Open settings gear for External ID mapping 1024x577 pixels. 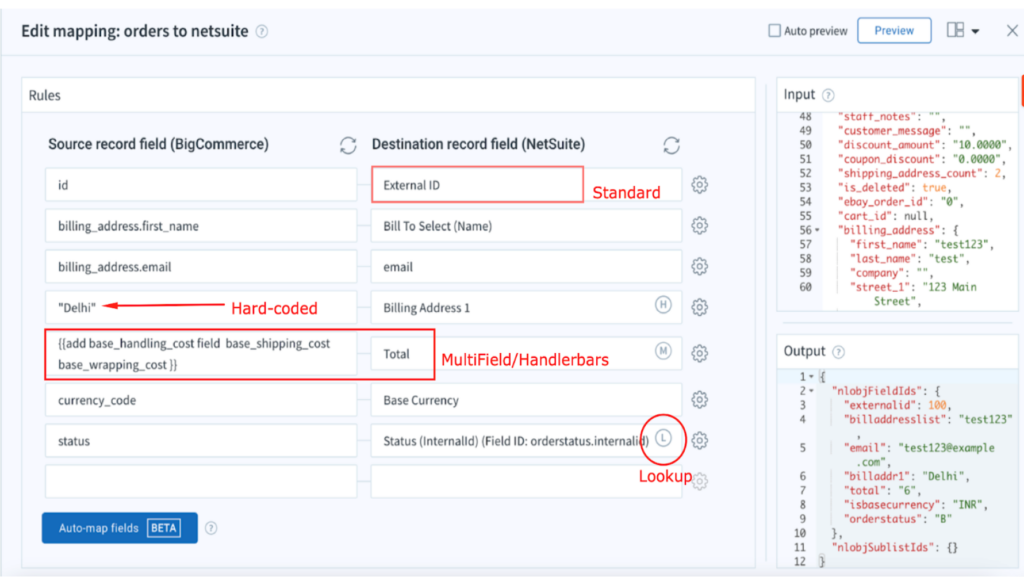[x=699, y=185]
